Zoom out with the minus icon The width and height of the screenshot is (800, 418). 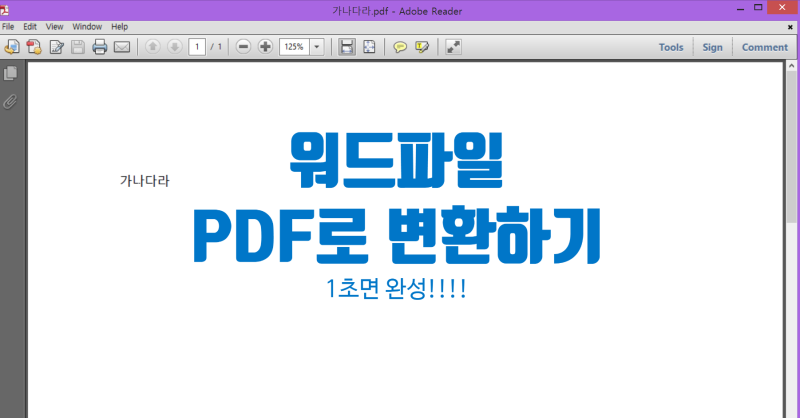[243, 47]
